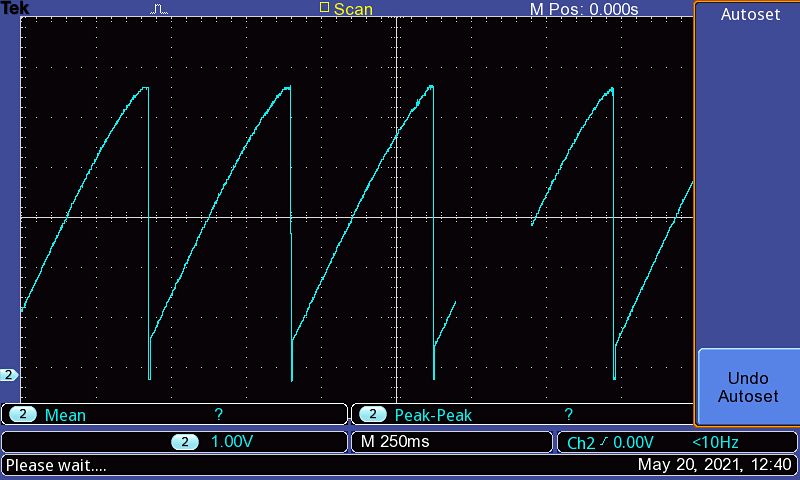This screenshot has width=800, height=480.
Task: Open the Mean measurement readout
Action: tap(64, 415)
